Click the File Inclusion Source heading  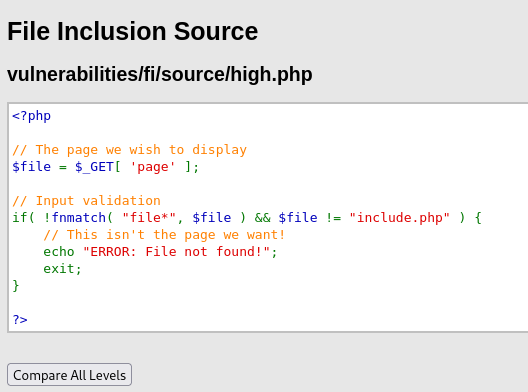click(133, 31)
